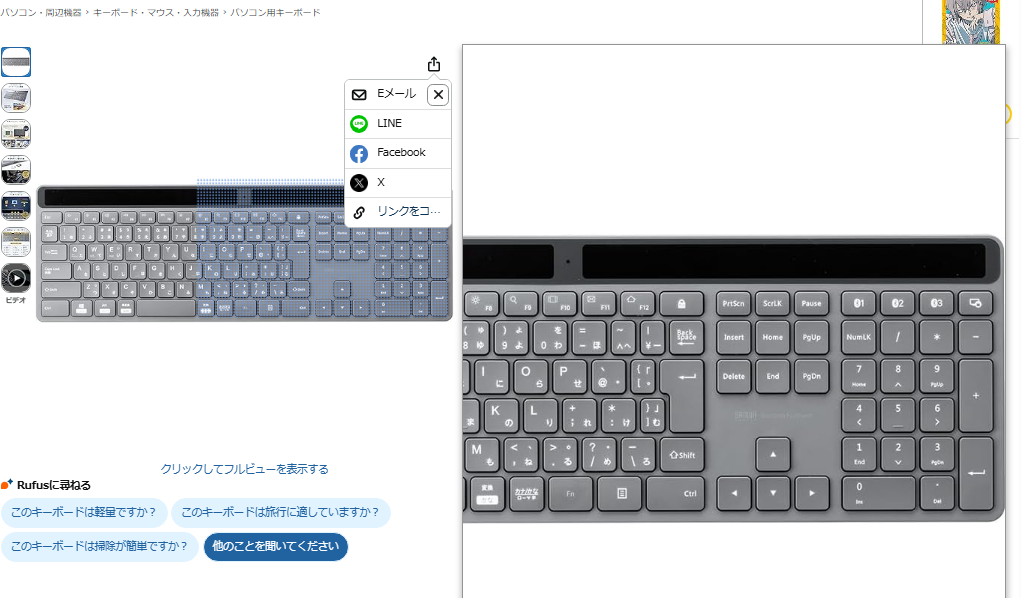The image size is (1021, 598).
Task: Click the chain link copy icon
Action: pyautogui.click(x=359, y=212)
